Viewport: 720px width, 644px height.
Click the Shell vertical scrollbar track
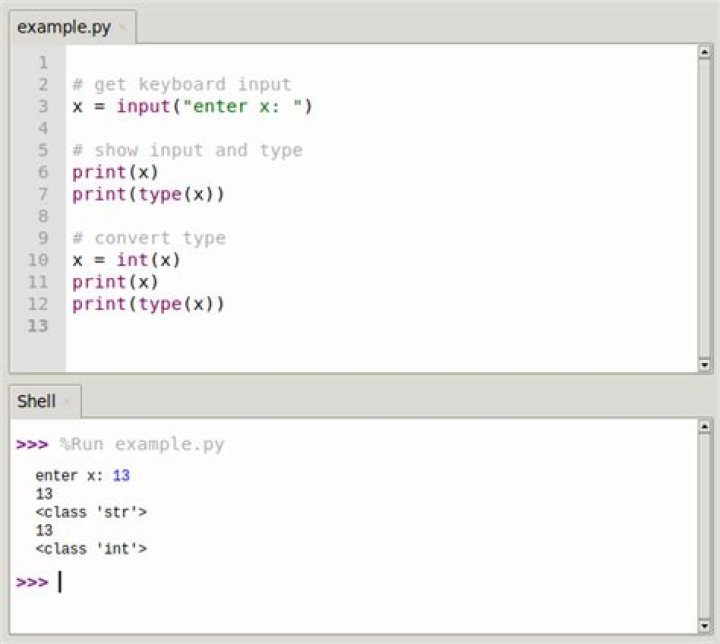(704, 526)
